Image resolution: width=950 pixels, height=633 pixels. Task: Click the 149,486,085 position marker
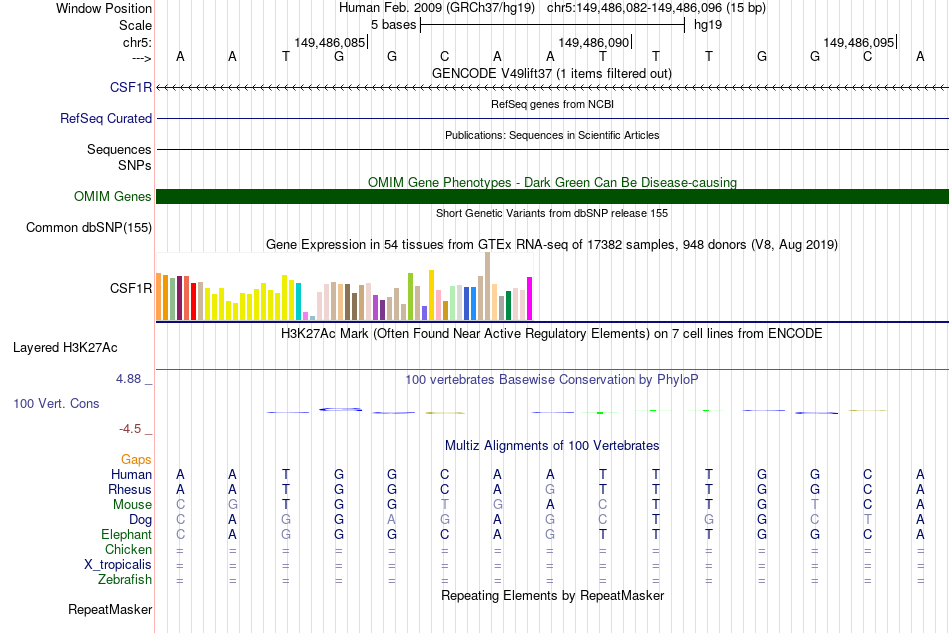pos(330,42)
